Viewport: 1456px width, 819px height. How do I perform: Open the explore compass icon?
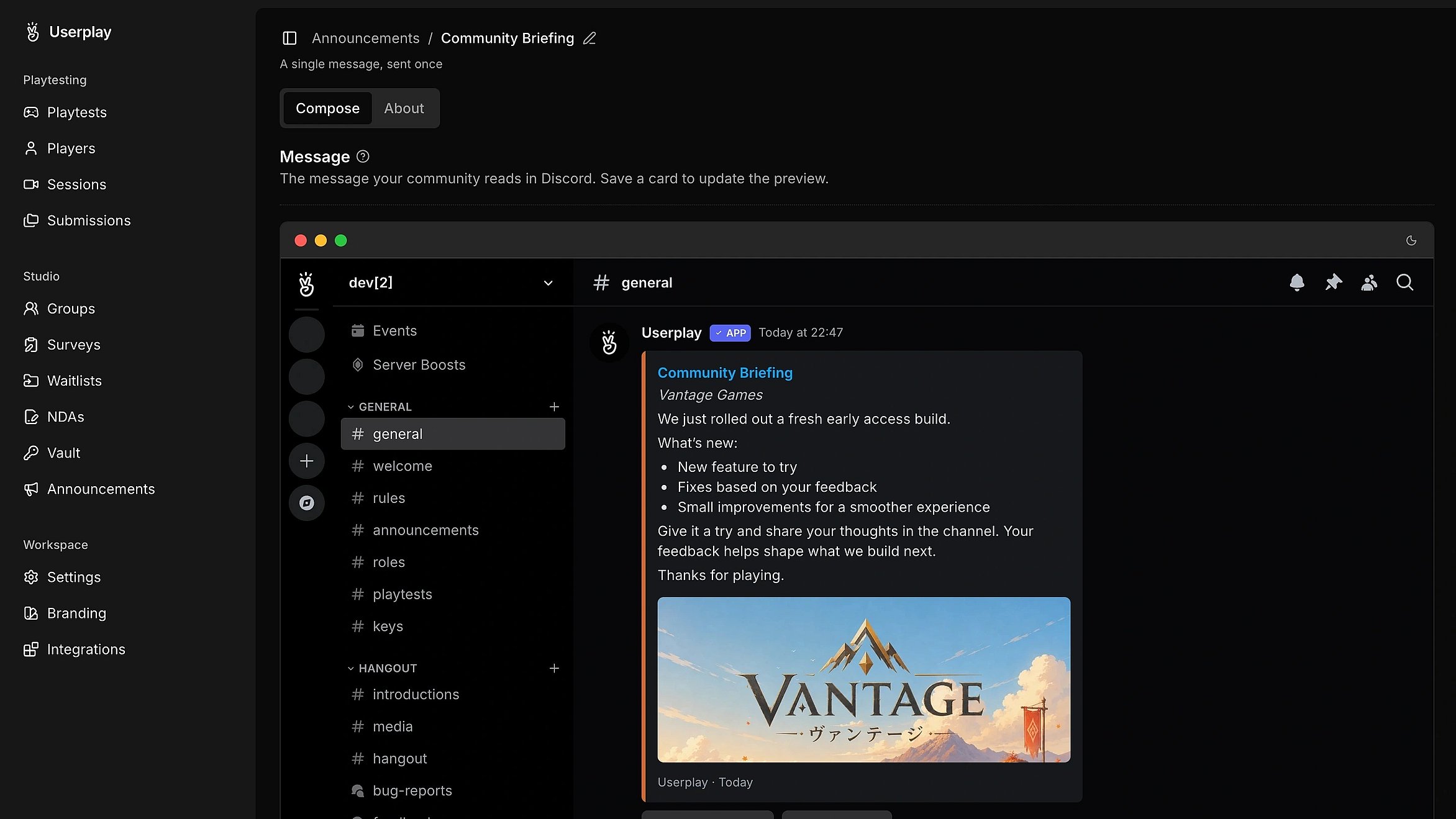pos(307,503)
